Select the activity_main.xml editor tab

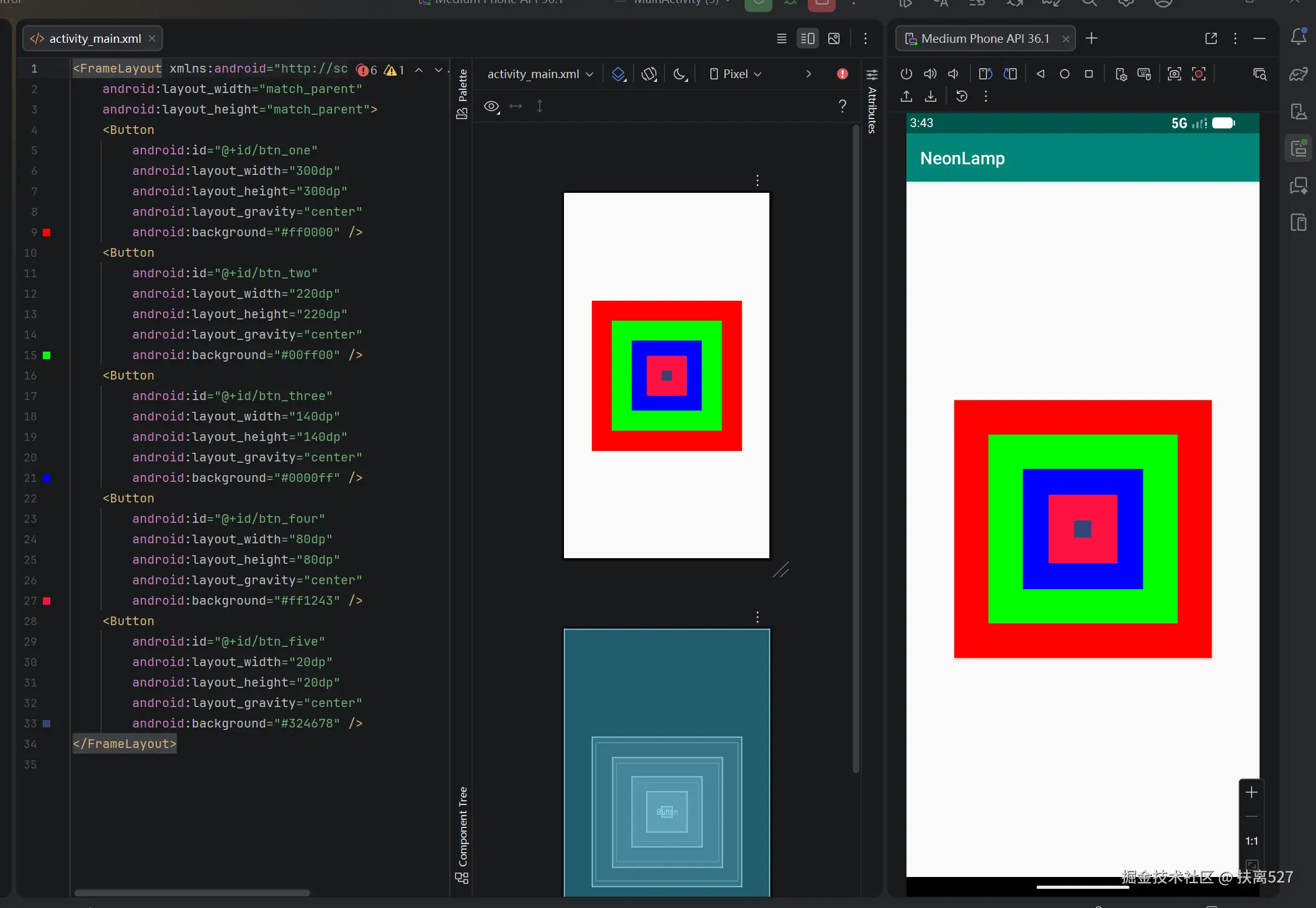tap(94, 38)
